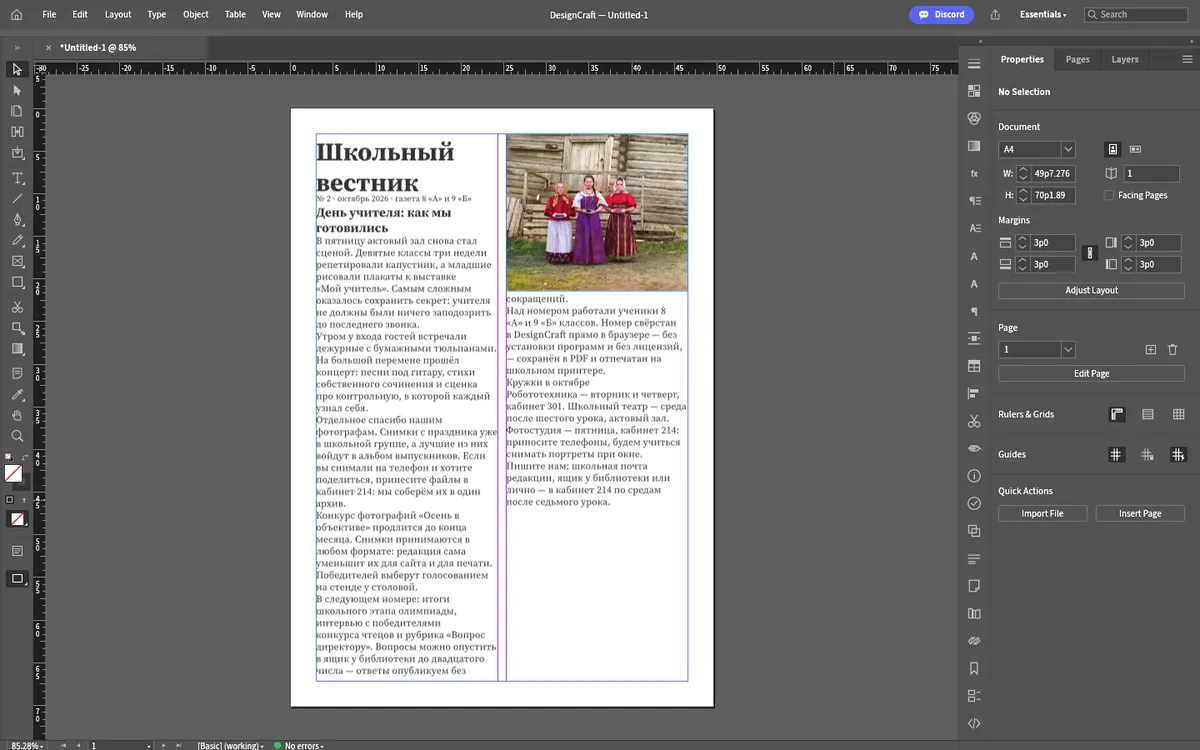The image size is (1200, 750).
Task: Activate the Line tool
Action: [x=17, y=198]
